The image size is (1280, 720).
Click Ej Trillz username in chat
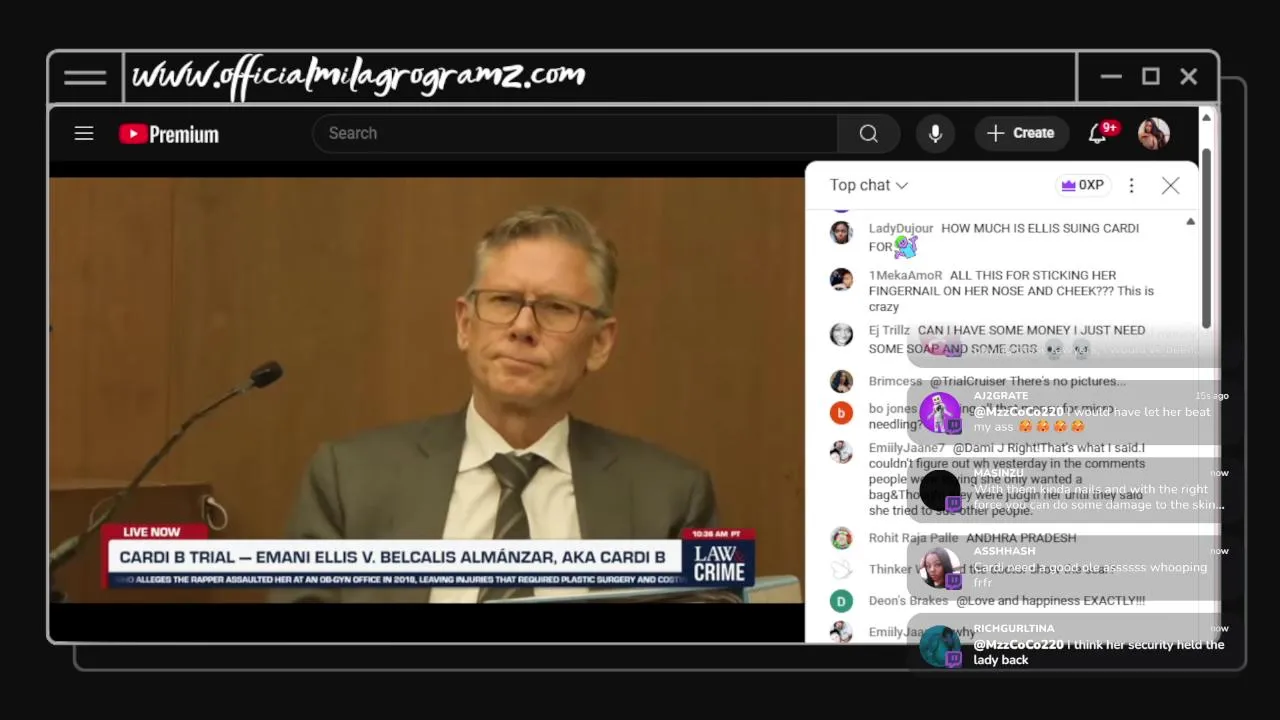pos(889,330)
